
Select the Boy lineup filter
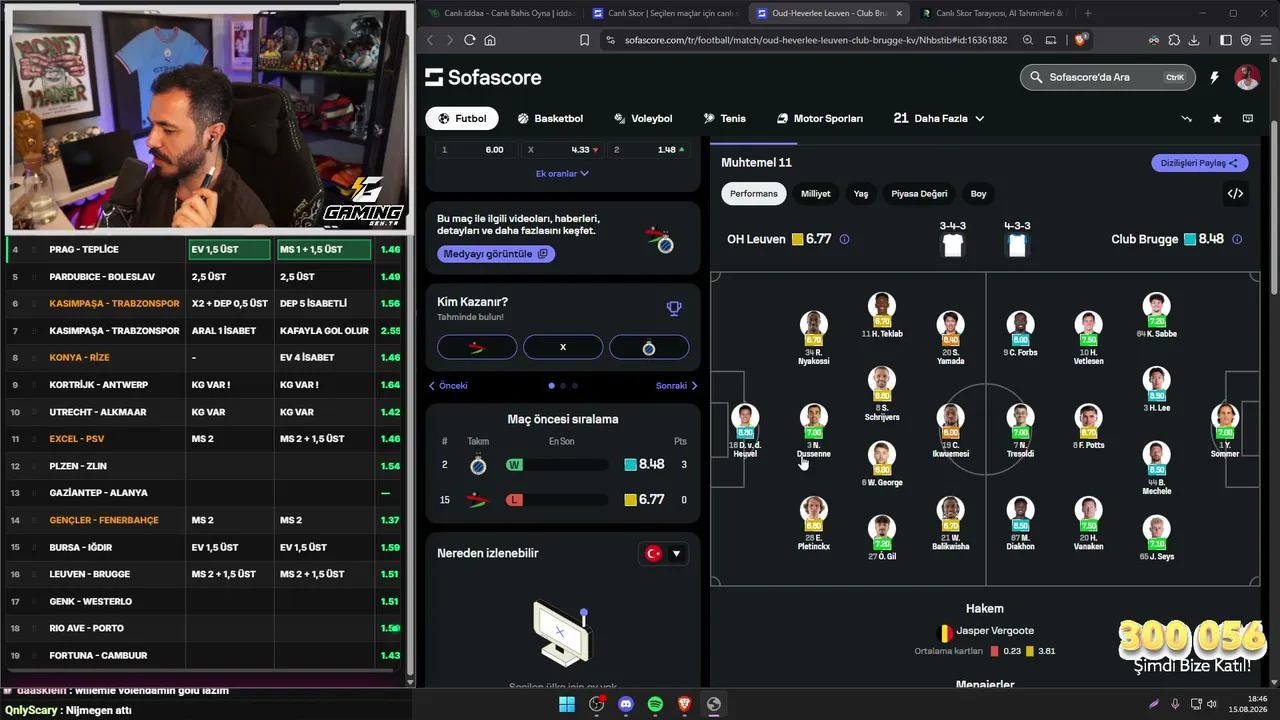click(x=979, y=194)
